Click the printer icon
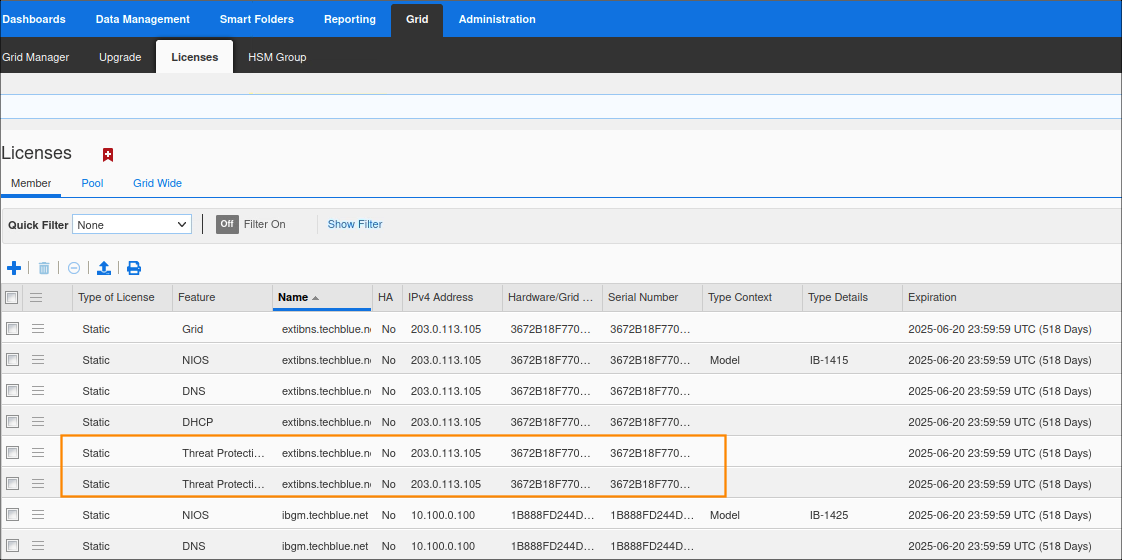The width and height of the screenshot is (1122, 560). pos(134,268)
